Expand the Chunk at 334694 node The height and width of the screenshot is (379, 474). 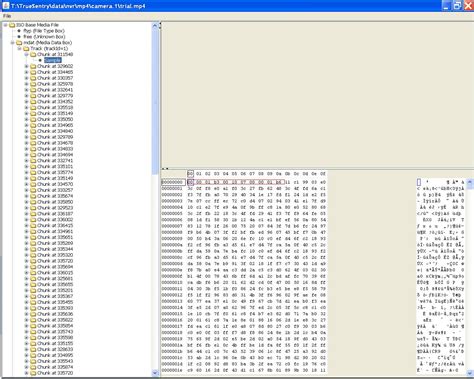[x=26, y=155]
